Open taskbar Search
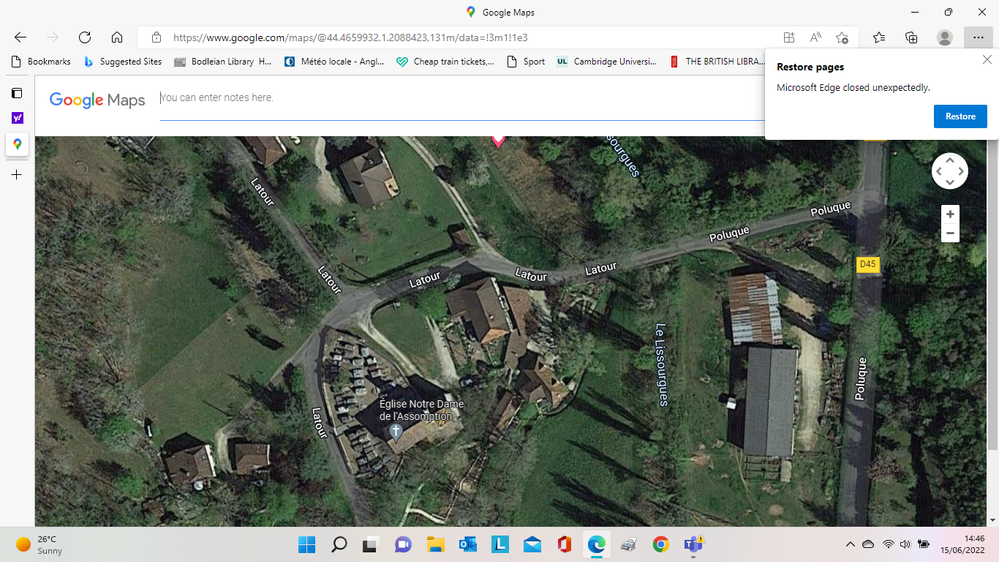 tap(339, 544)
